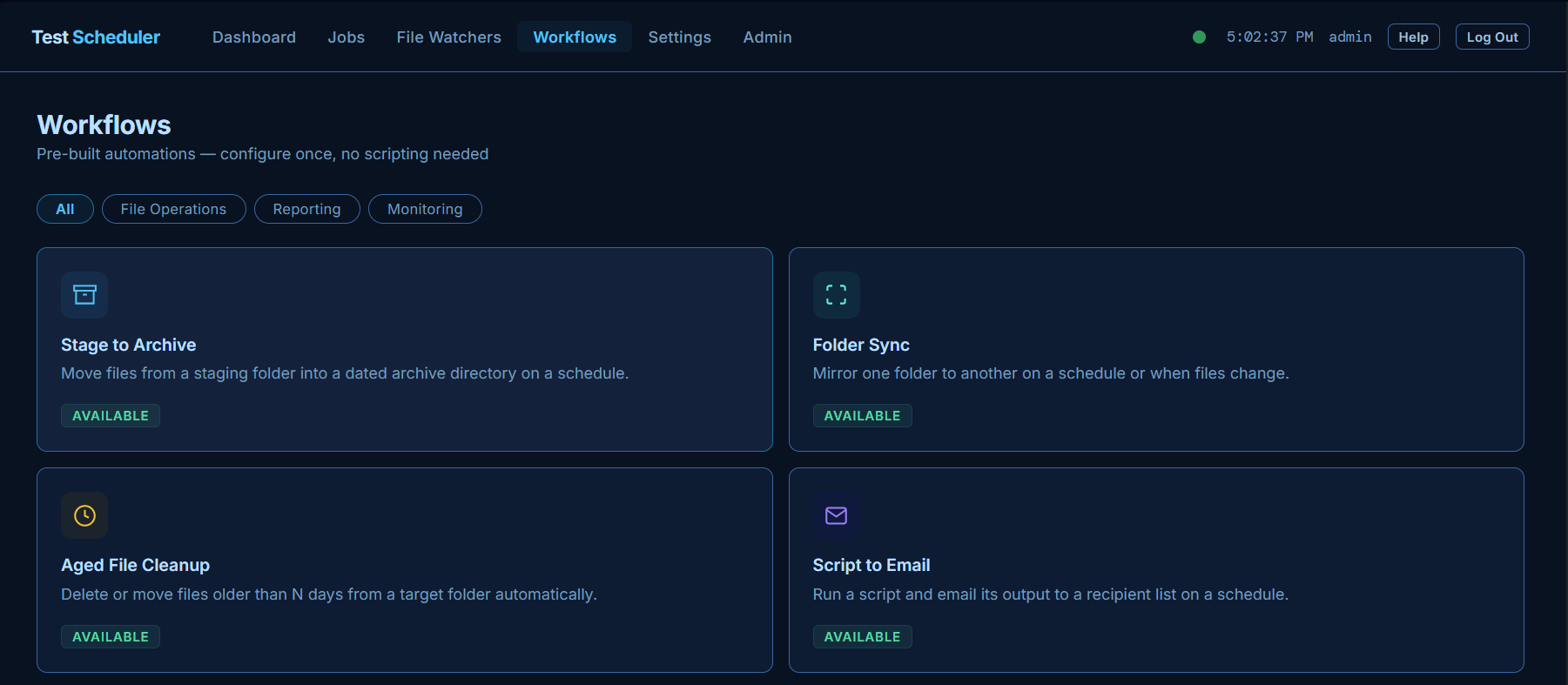Click the Aged File Cleanup clock icon

click(84, 515)
